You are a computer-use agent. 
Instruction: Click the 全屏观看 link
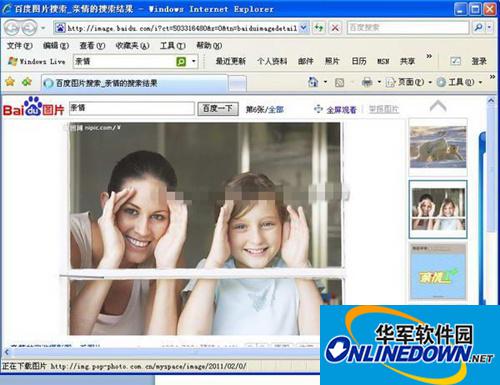341,109
